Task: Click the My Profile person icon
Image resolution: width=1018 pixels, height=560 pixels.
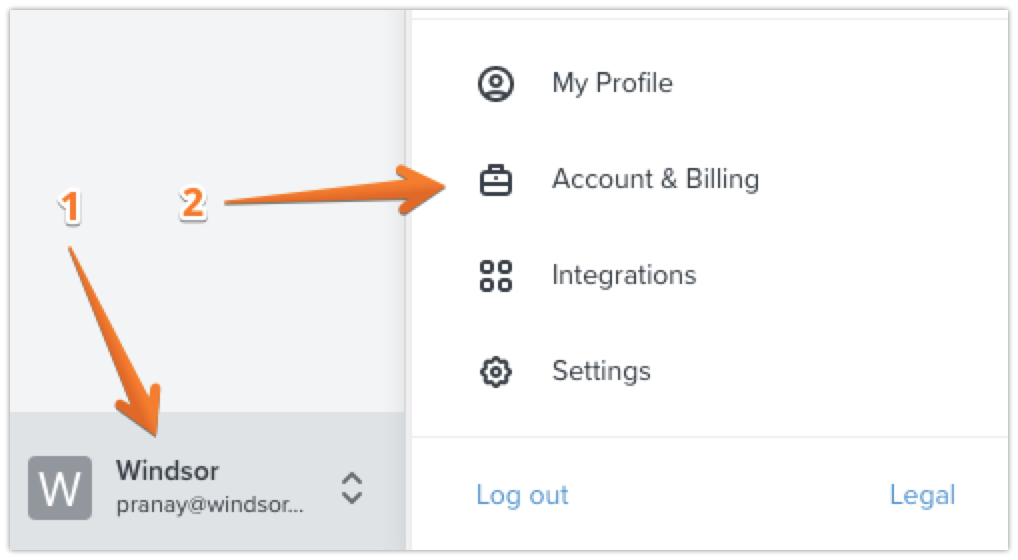Action: (x=496, y=83)
